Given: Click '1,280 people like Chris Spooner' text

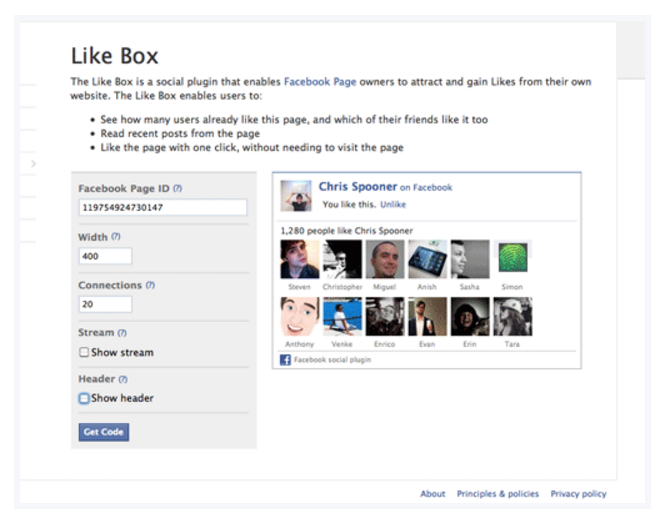Looking at the screenshot, I should (346, 231).
